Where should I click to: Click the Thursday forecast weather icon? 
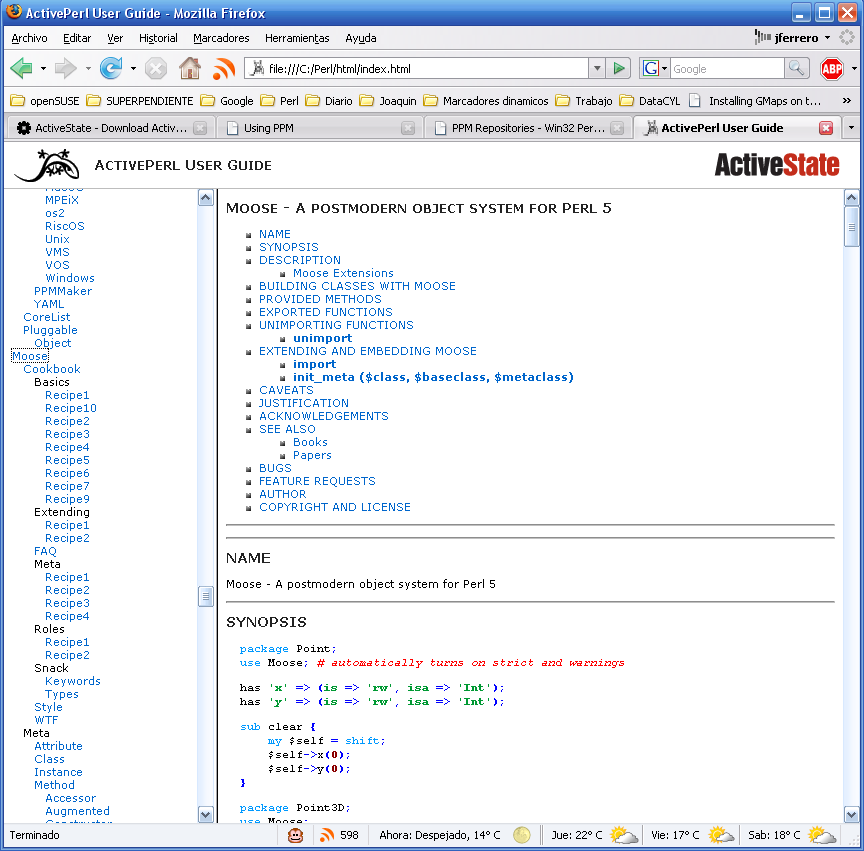point(624,835)
